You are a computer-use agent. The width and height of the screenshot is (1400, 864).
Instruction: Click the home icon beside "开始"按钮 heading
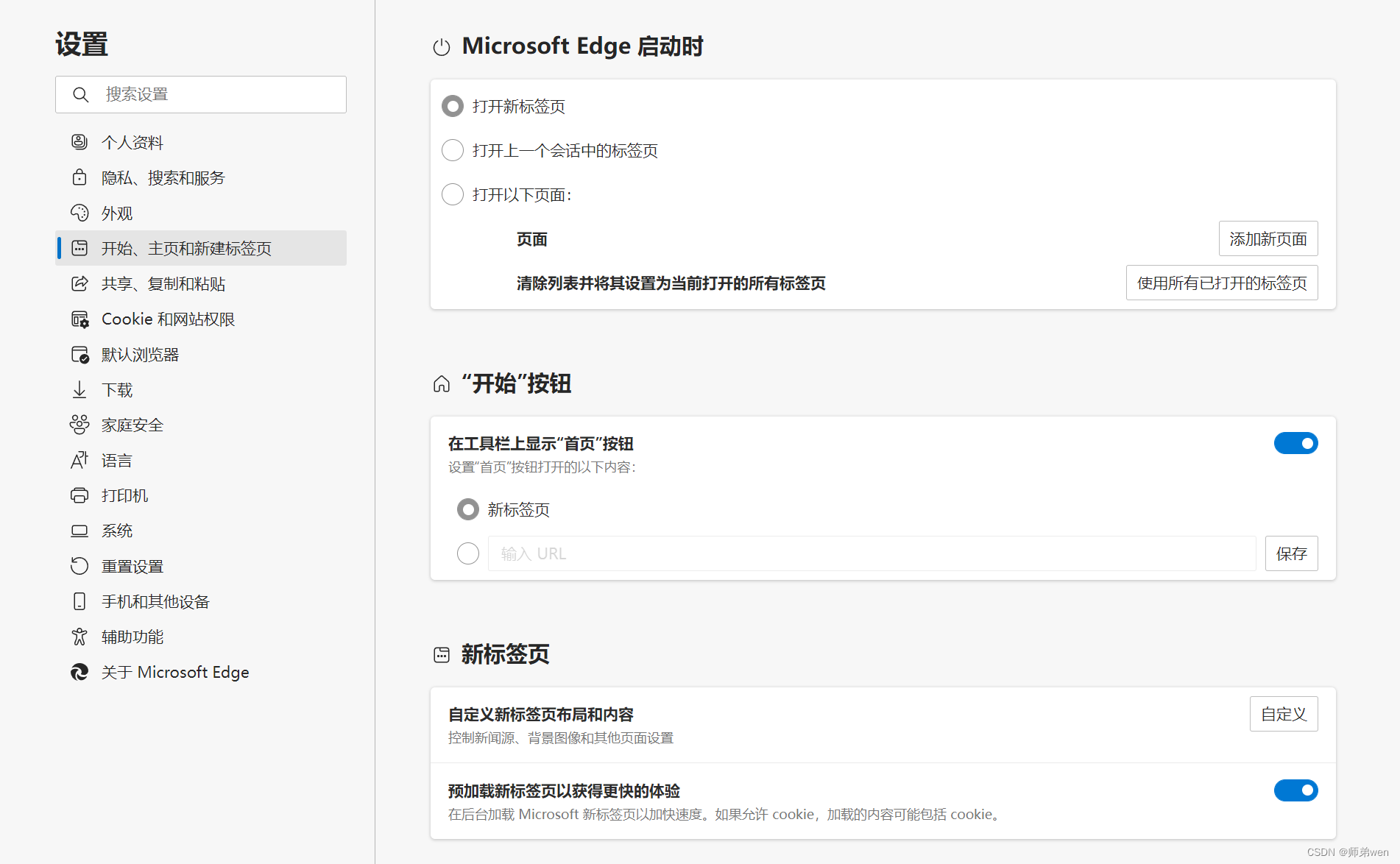coord(442,384)
